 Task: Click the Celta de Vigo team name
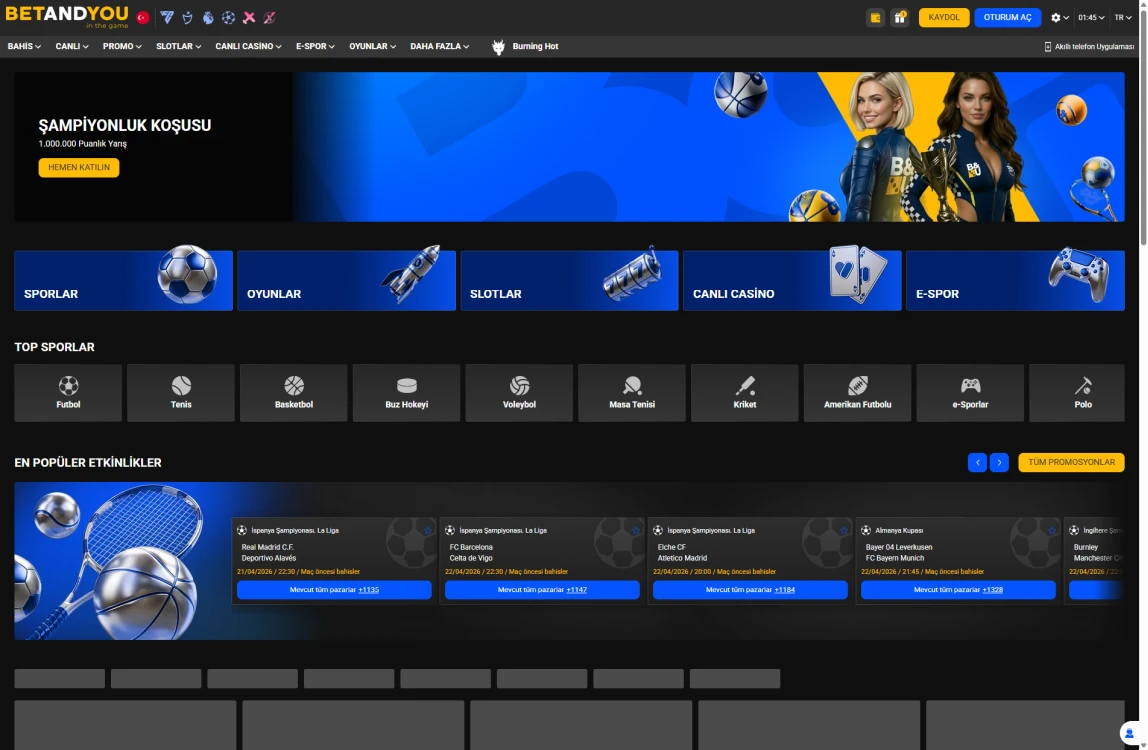click(x=471, y=558)
